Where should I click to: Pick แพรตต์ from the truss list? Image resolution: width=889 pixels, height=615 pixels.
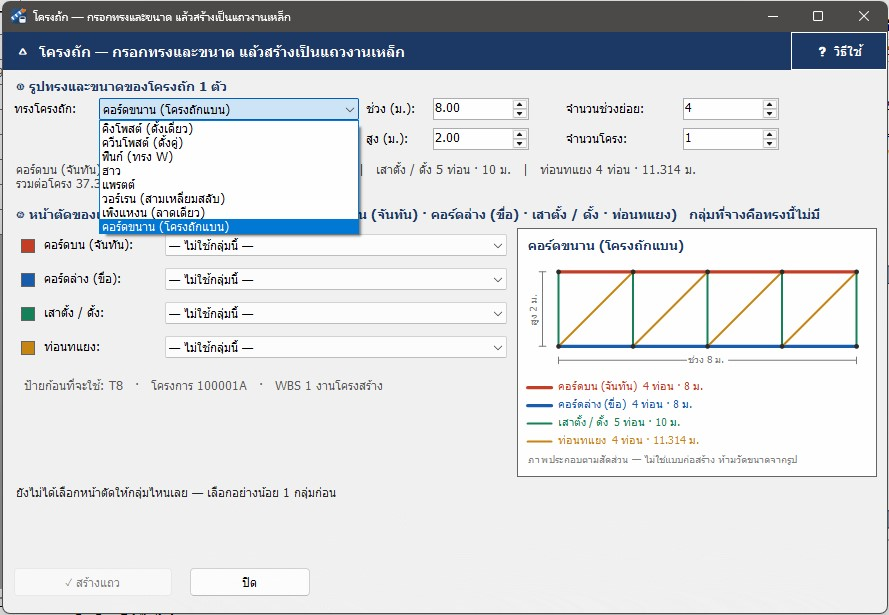[229, 185]
